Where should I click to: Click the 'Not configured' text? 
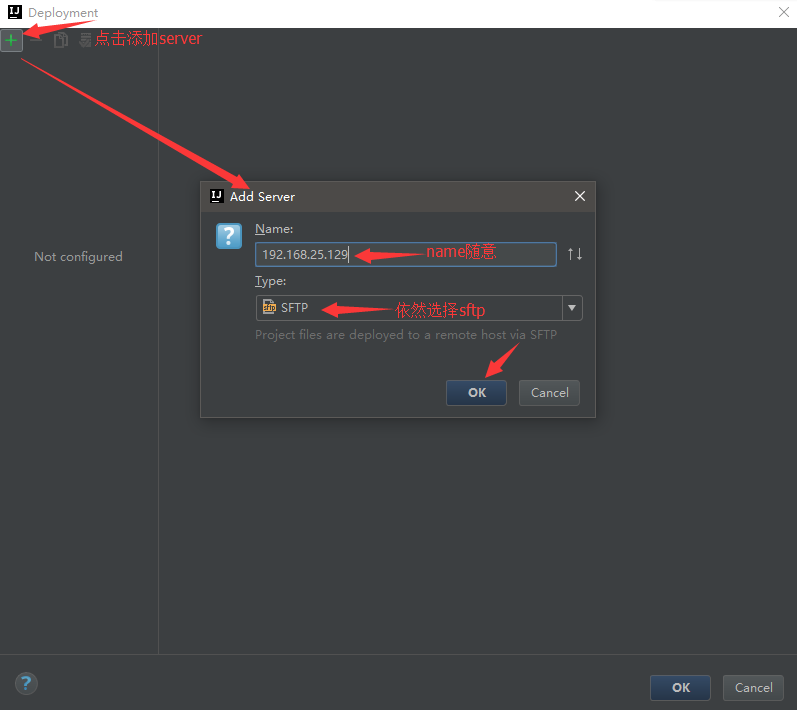78,257
